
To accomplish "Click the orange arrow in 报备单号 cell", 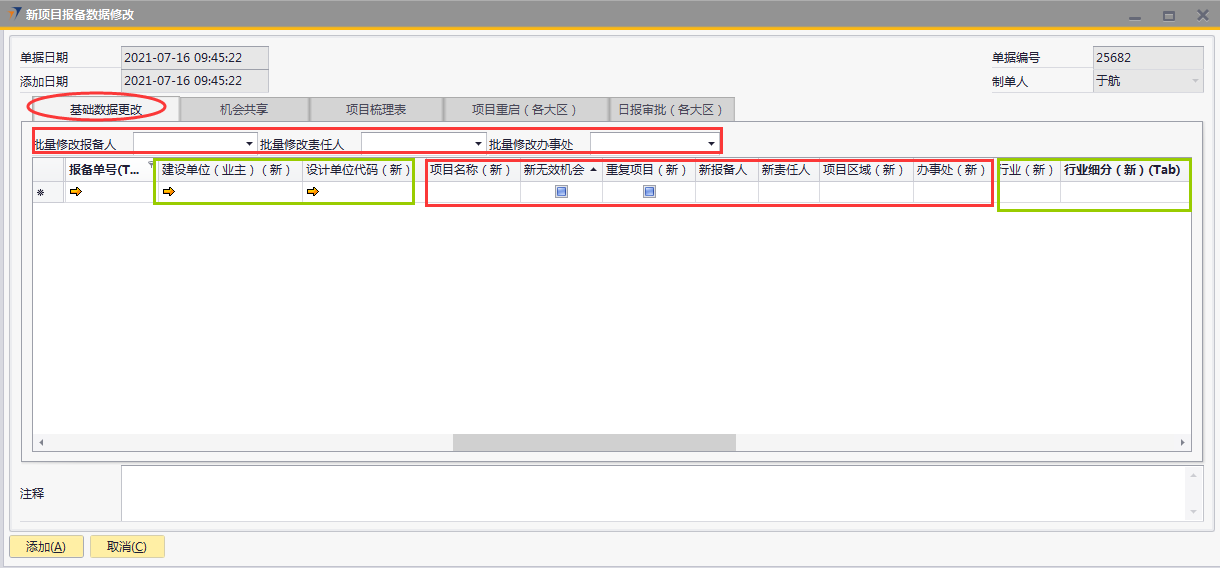I will tap(75, 192).
